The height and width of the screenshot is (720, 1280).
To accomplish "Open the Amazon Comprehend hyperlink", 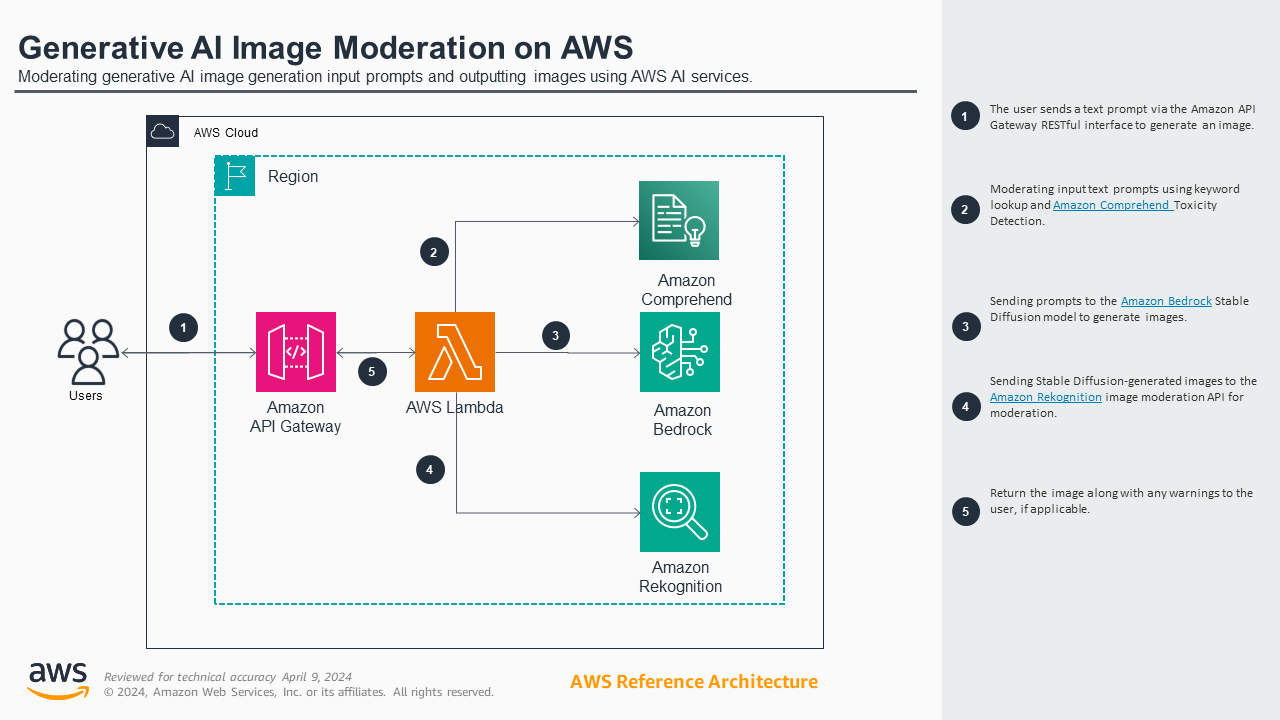I will (x=1112, y=205).
